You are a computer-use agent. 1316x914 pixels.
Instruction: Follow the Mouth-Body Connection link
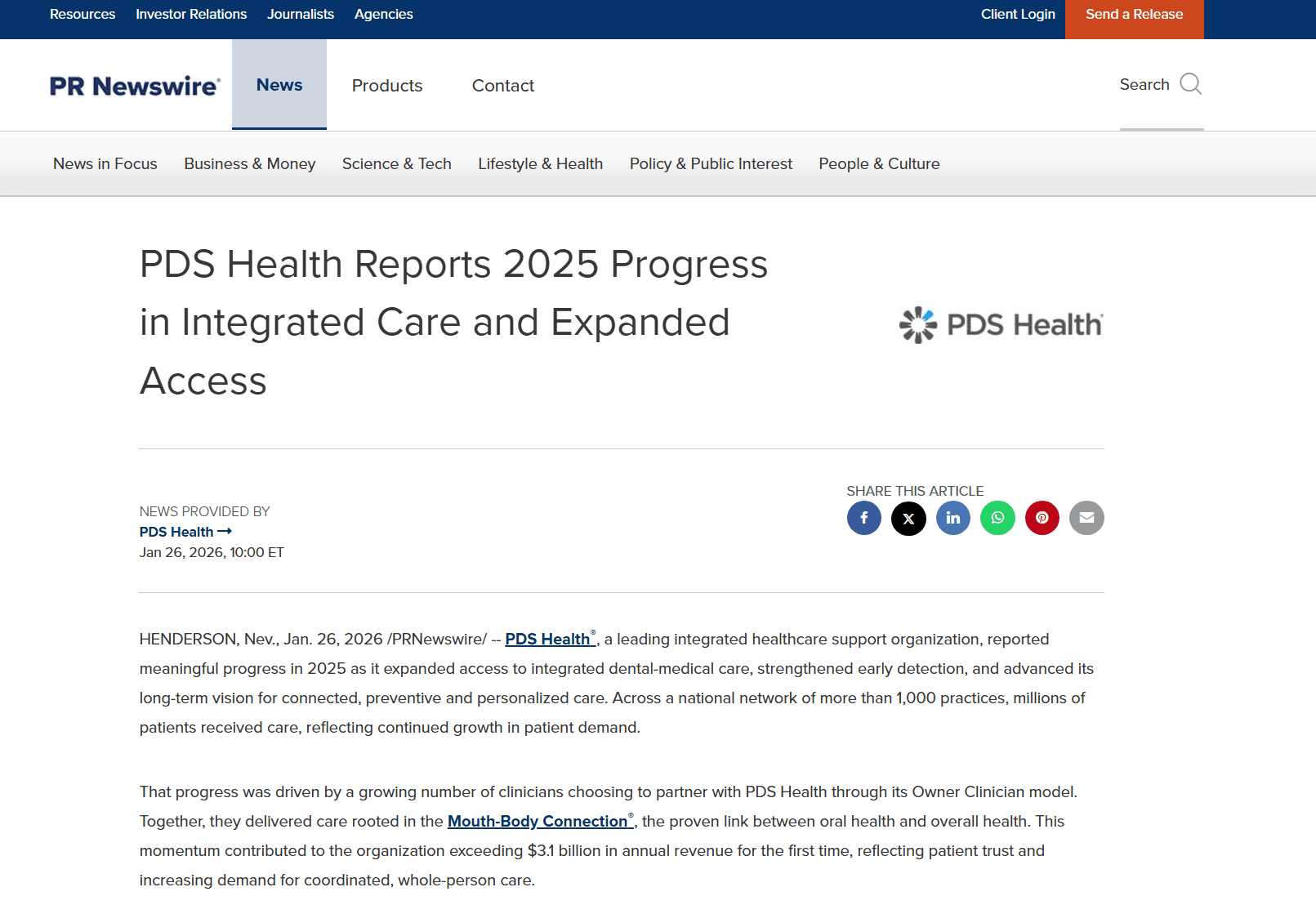[541, 821]
